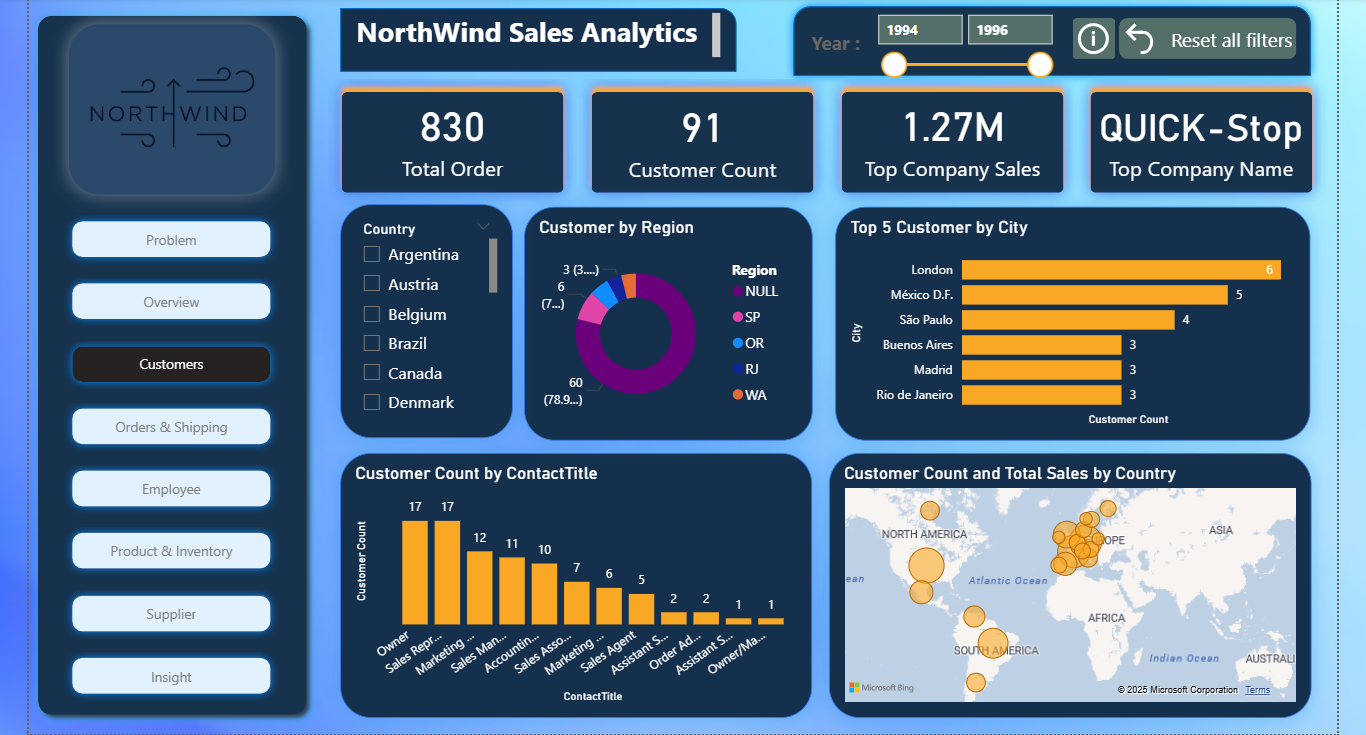This screenshot has height=735, width=1366.
Task: Click the right year slider handle
Action: click(1040, 65)
